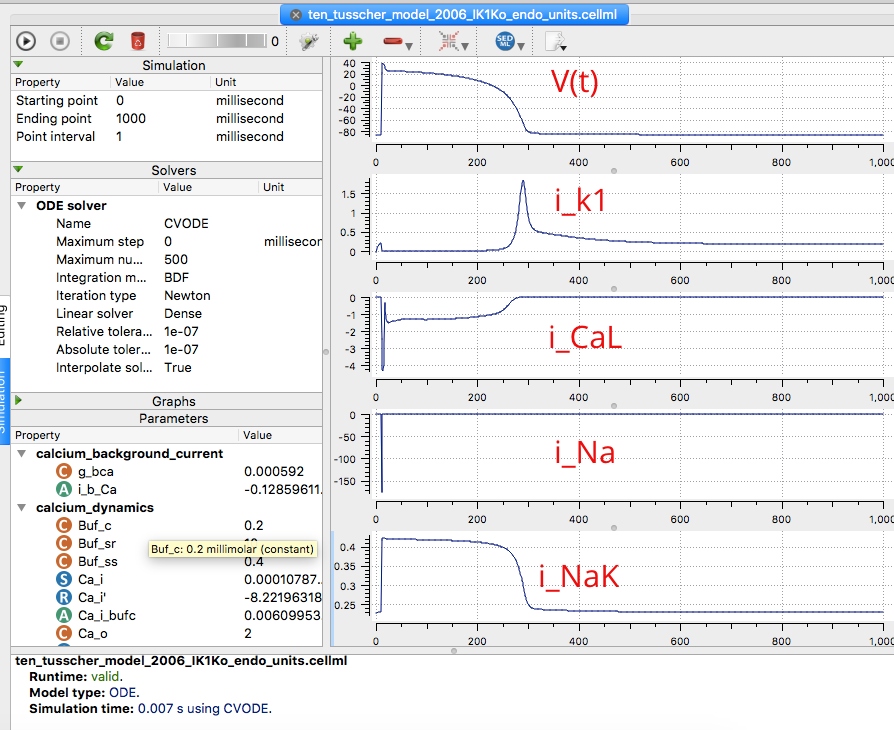Select the Linear solver Dense value
The width and height of the screenshot is (894, 730).
click(x=183, y=314)
